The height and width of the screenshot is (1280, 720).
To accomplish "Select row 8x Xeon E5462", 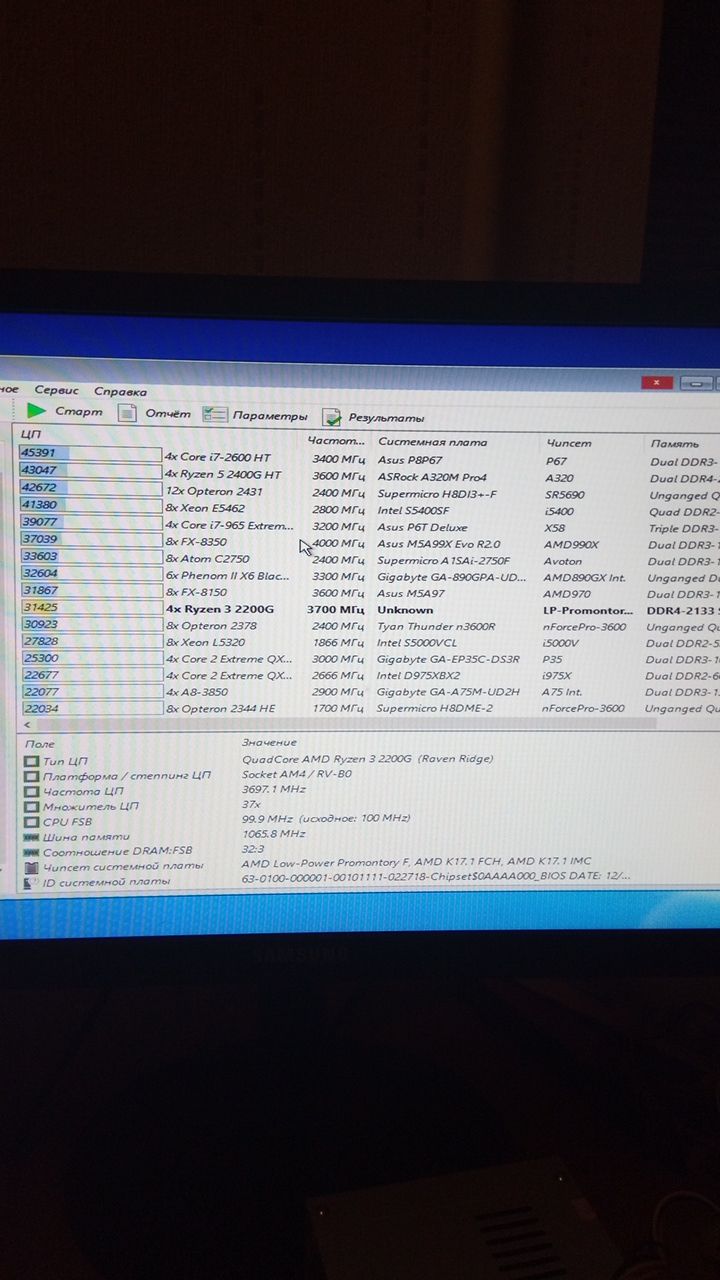I will click(205, 508).
